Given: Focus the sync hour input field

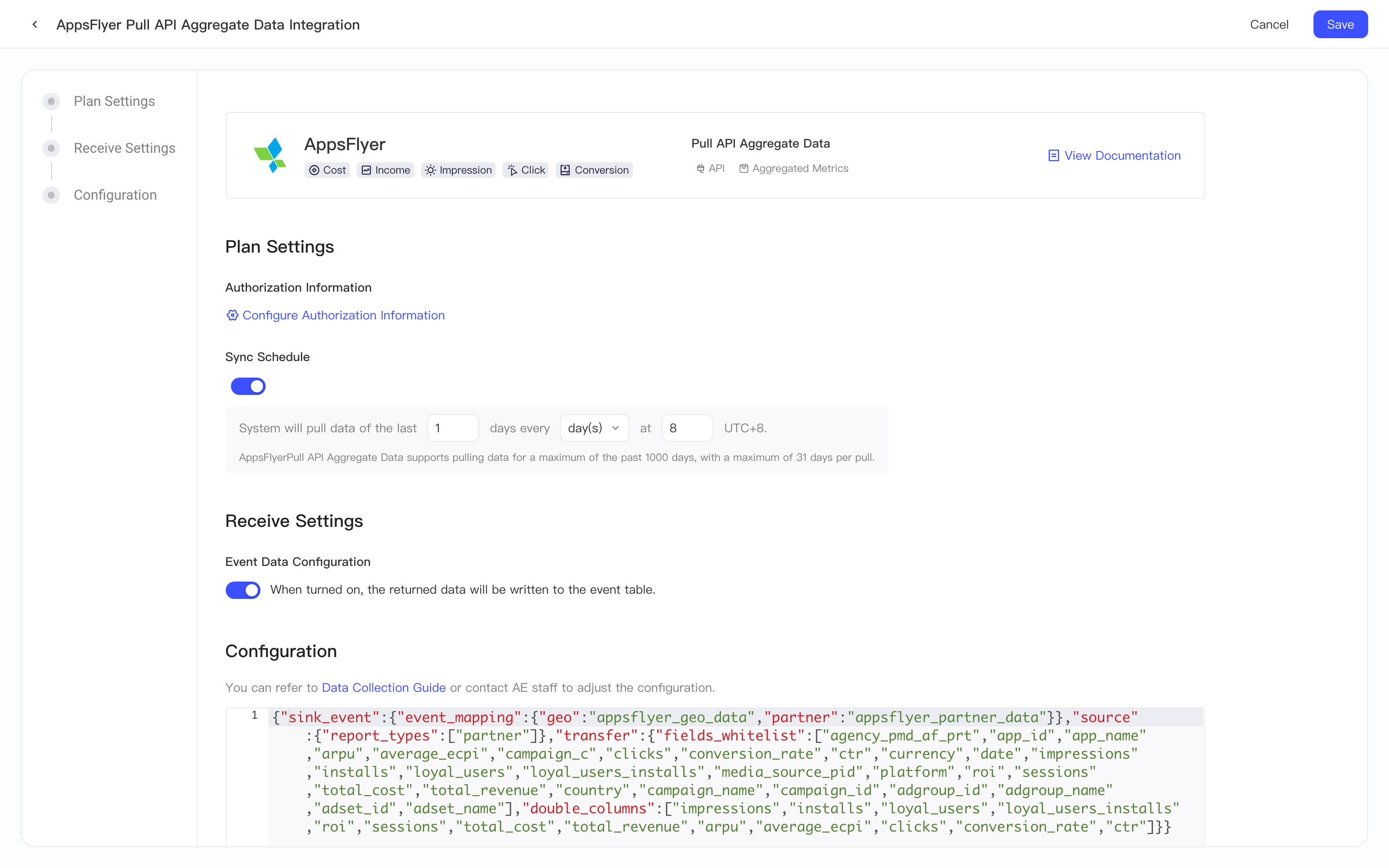Looking at the screenshot, I should coord(687,428).
